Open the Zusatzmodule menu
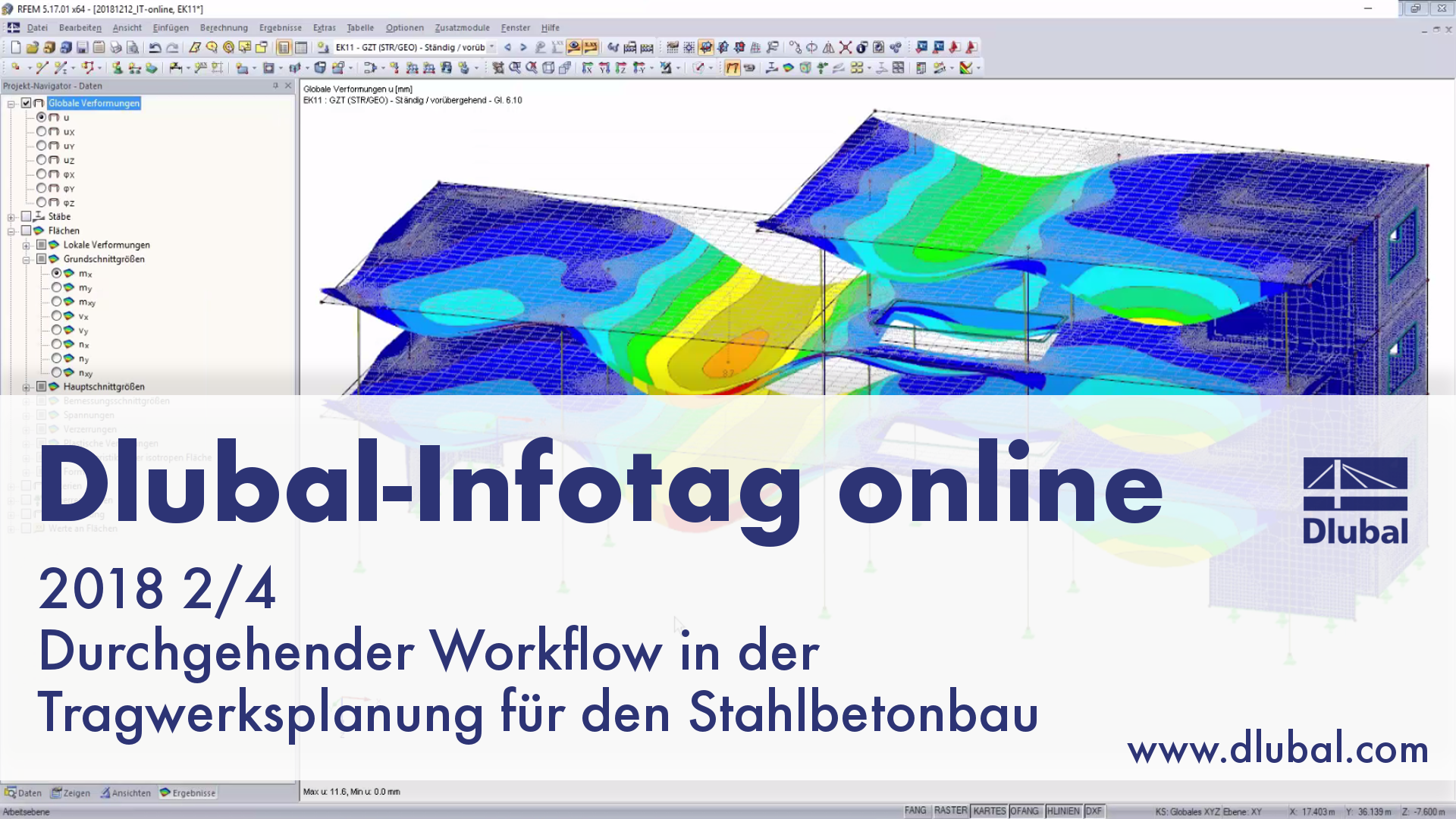Screen dimensions: 1456x819 click(462, 27)
